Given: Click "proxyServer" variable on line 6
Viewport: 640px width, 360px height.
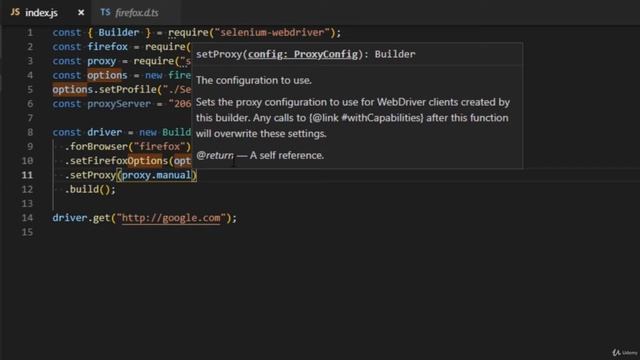Looking at the screenshot, I should point(119,104).
